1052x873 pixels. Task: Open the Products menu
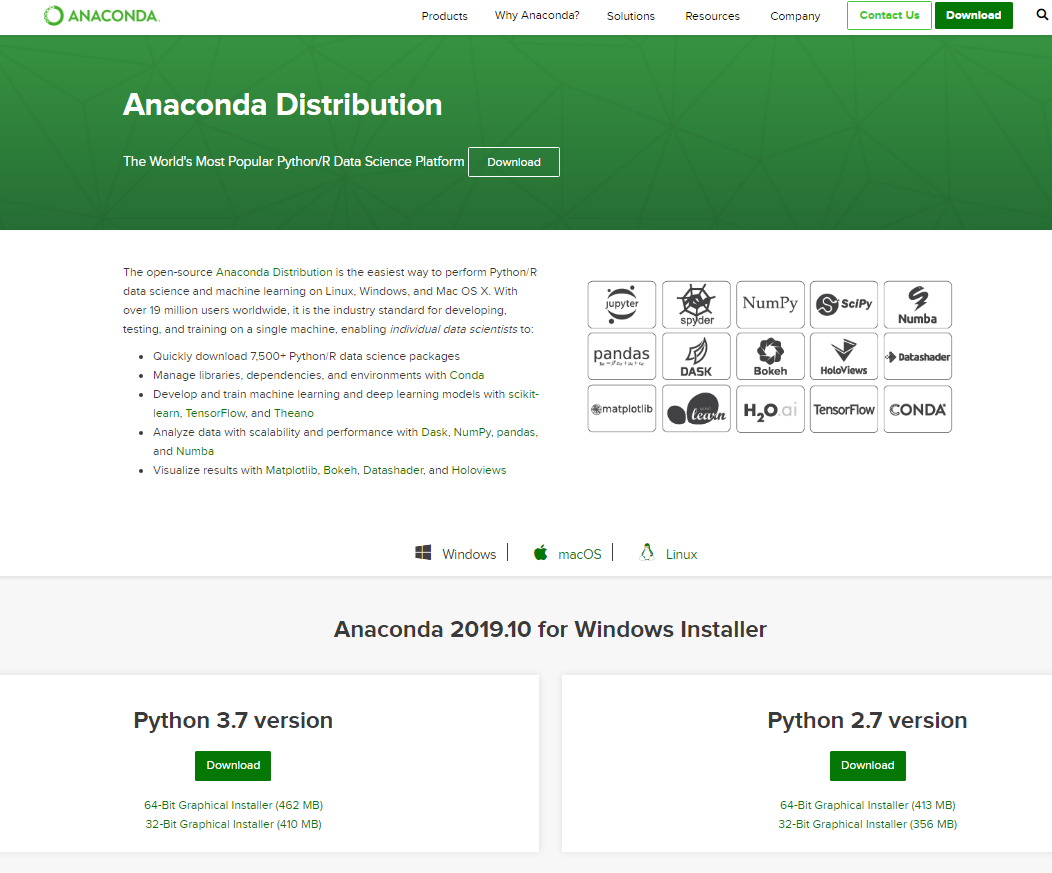point(444,16)
